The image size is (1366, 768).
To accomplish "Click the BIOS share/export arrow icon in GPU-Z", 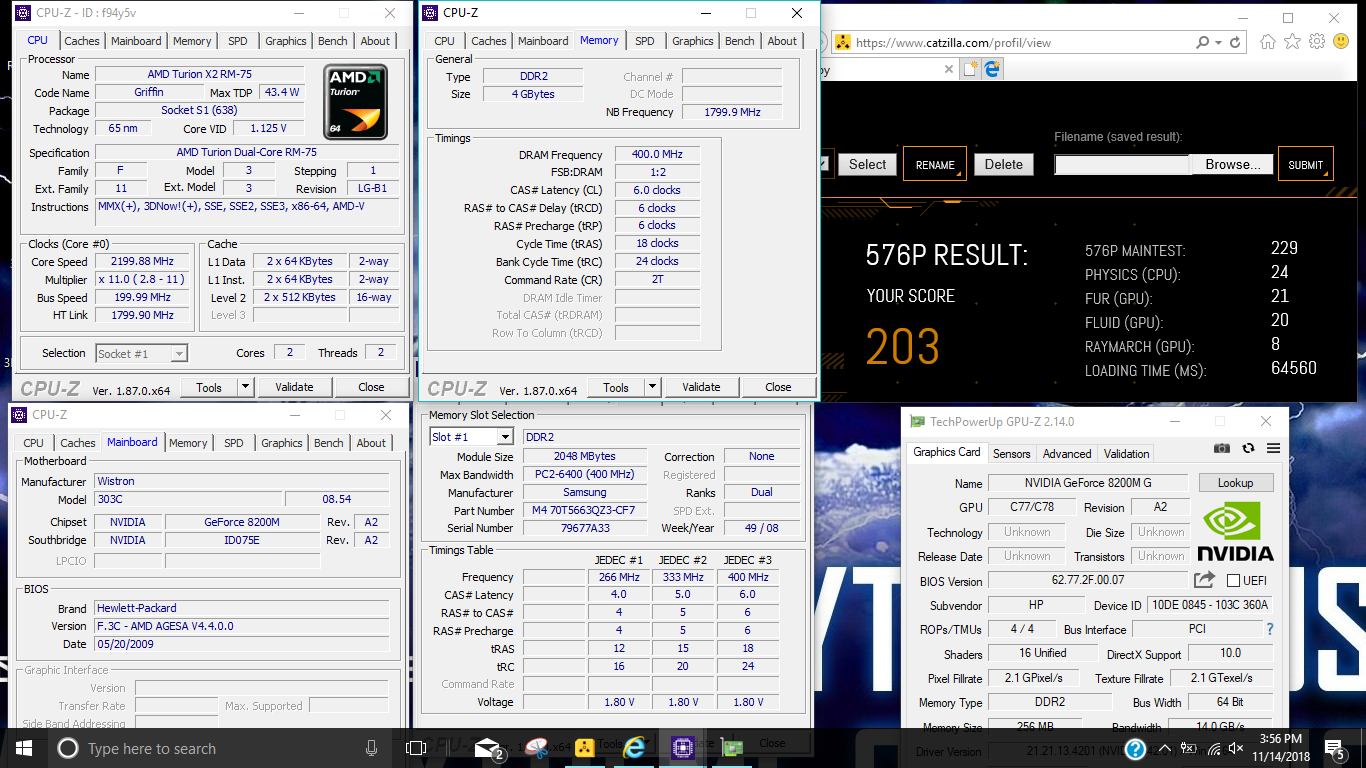I will click(1204, 580).
